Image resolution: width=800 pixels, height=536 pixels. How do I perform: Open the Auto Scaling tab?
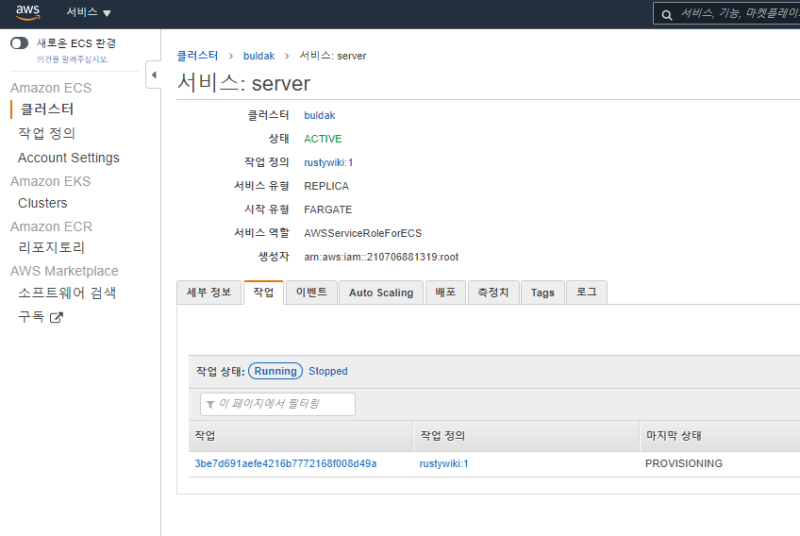380,293
